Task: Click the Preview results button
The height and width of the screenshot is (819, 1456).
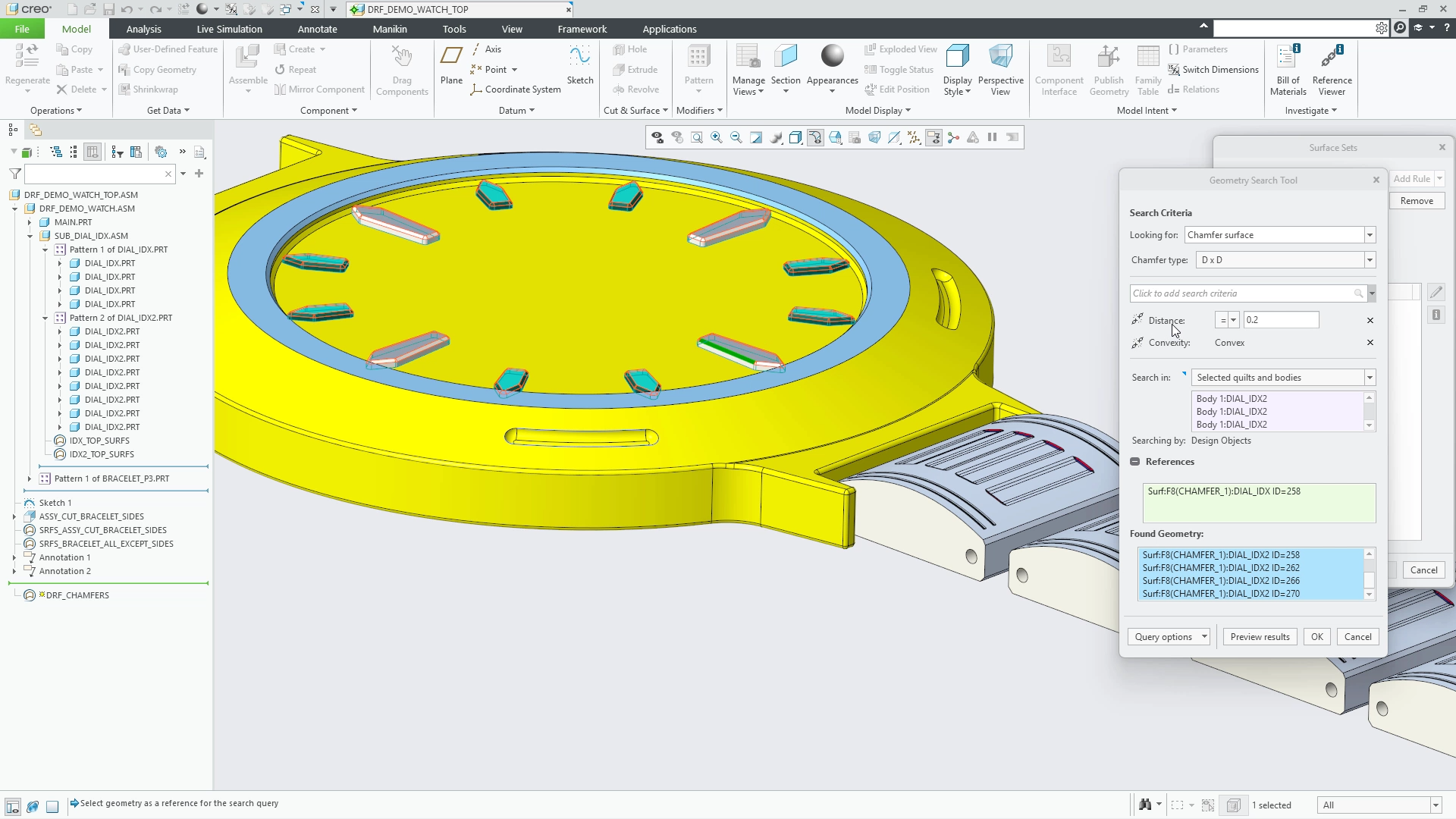Action: [x=1260, y=637]
